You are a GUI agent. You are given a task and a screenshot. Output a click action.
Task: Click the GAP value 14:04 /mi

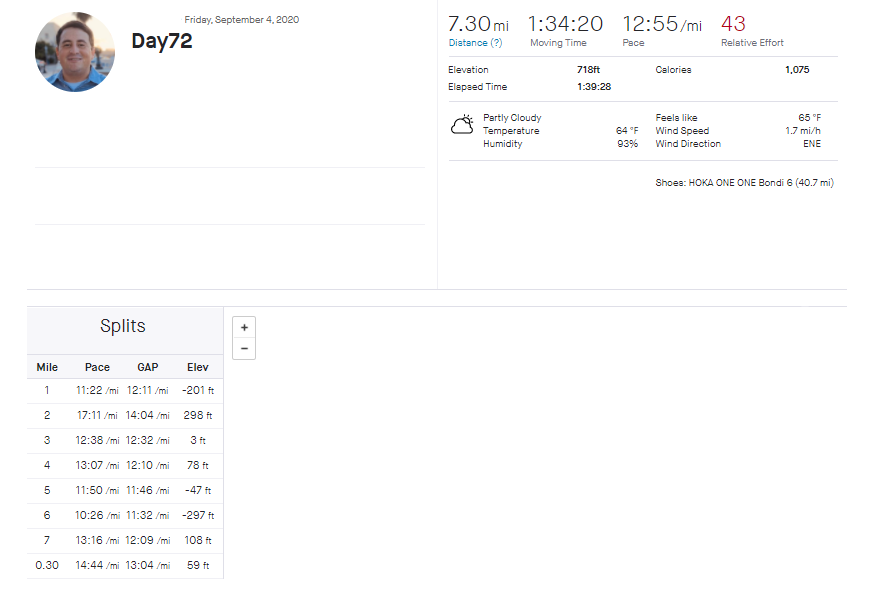pos(148,415)
